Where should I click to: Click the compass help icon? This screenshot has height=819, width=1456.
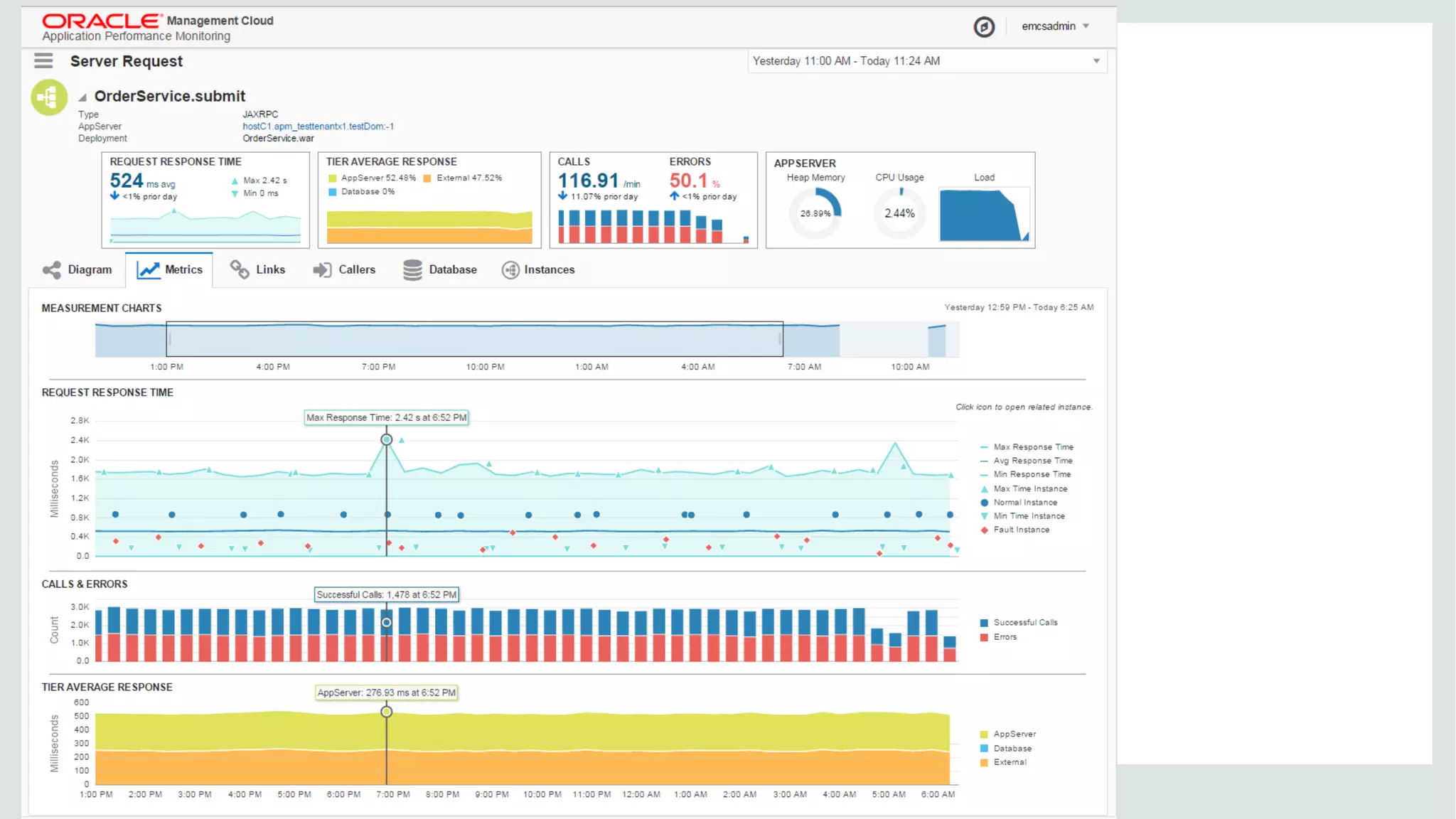coord(984,27)
